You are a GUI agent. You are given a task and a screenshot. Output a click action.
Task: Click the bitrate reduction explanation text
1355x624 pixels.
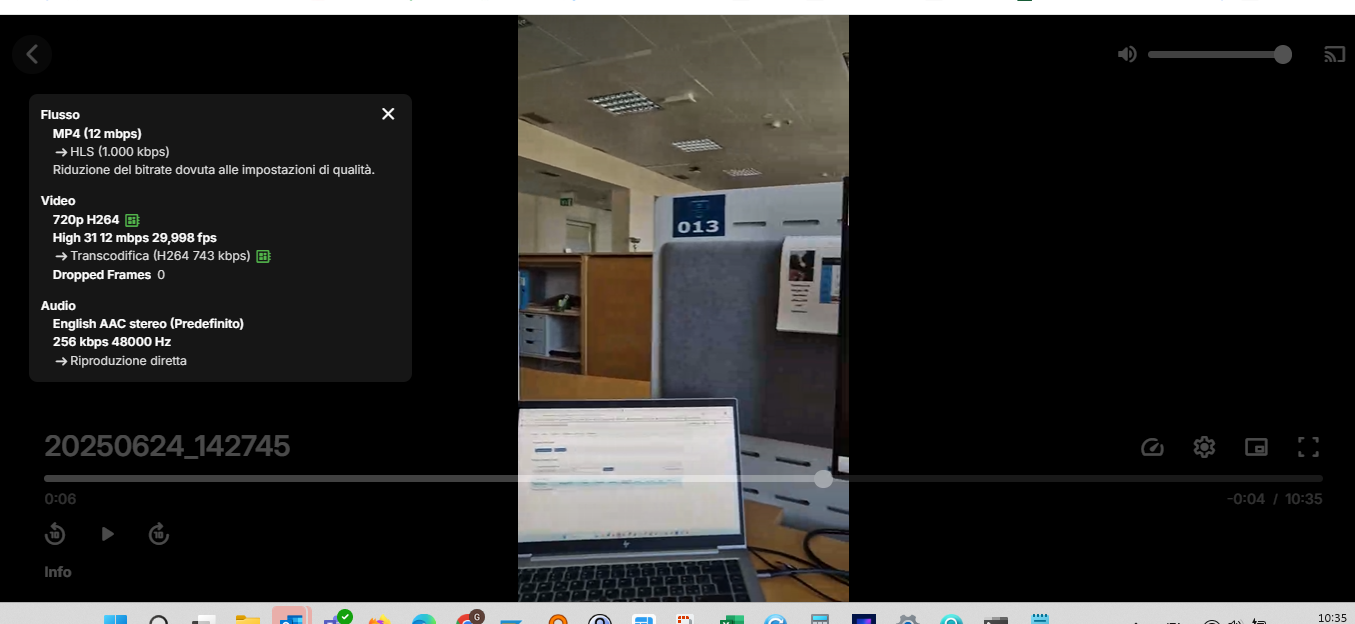click(214, 169)
